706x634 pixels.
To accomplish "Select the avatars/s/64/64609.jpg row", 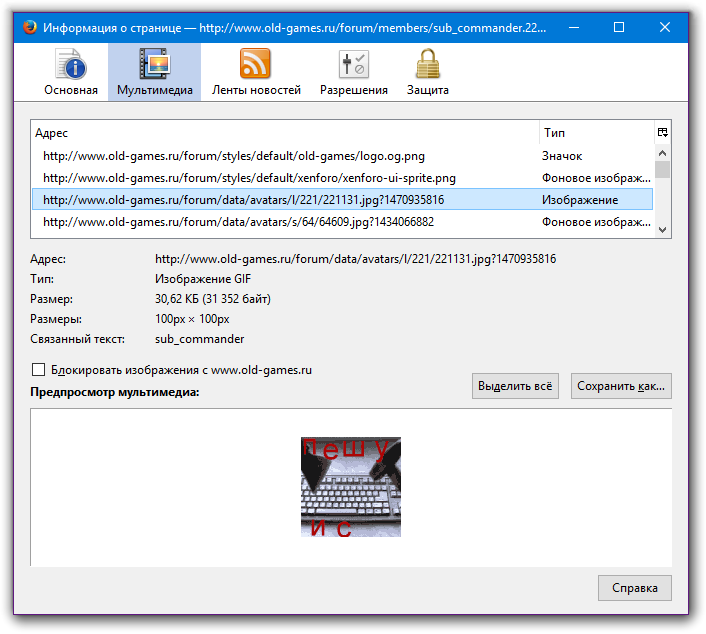I will [x=342, y=222].
